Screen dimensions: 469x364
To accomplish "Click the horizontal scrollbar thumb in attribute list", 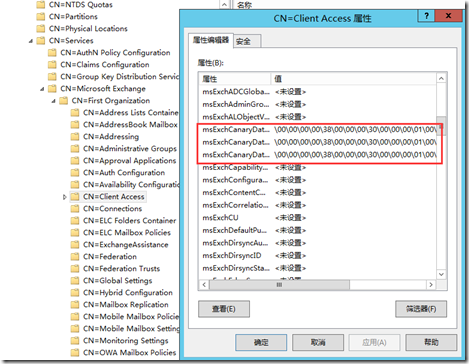I will tap(279, 285).
